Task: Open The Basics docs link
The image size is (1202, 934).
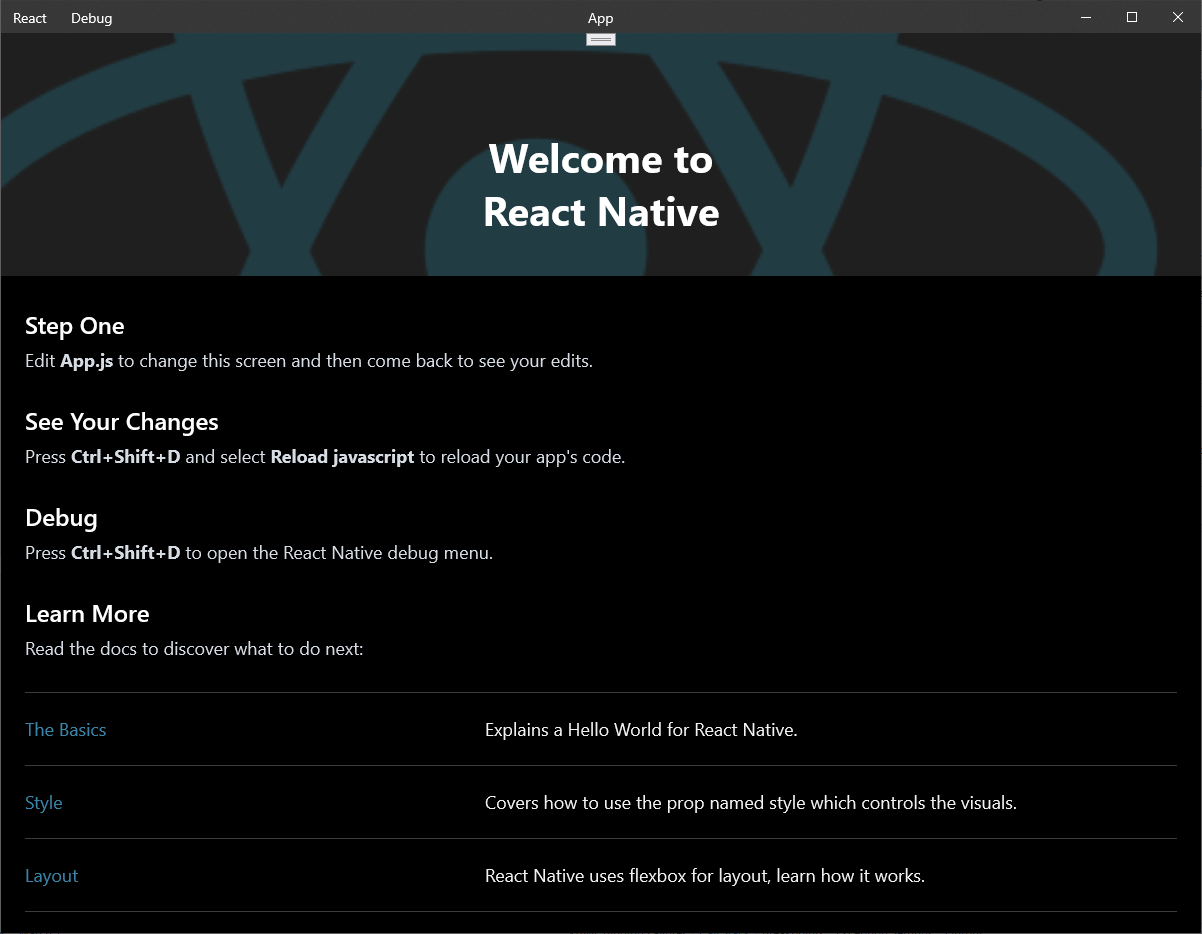Action: click(65, 730)
